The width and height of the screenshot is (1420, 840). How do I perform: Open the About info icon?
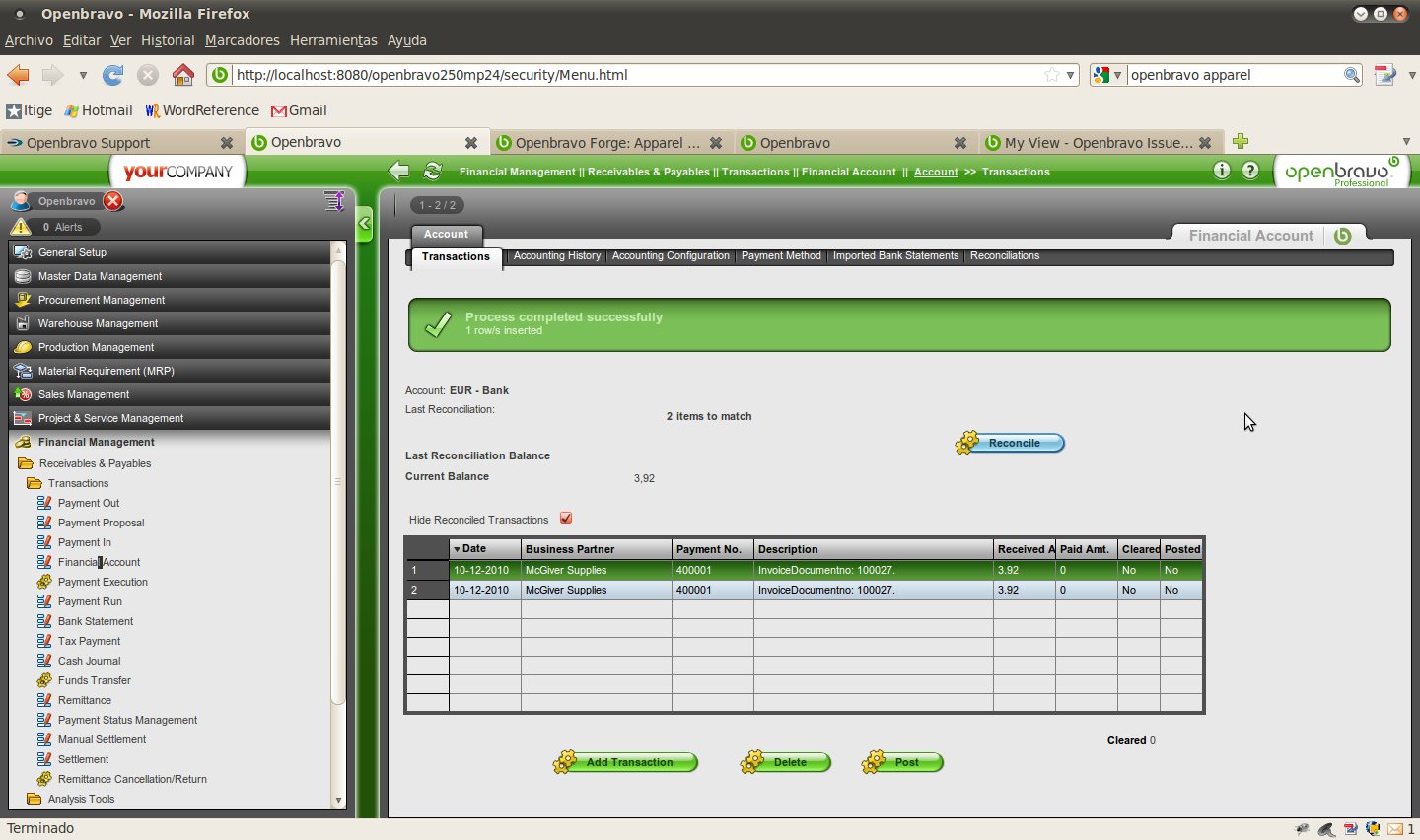(x=1222, y=171)
